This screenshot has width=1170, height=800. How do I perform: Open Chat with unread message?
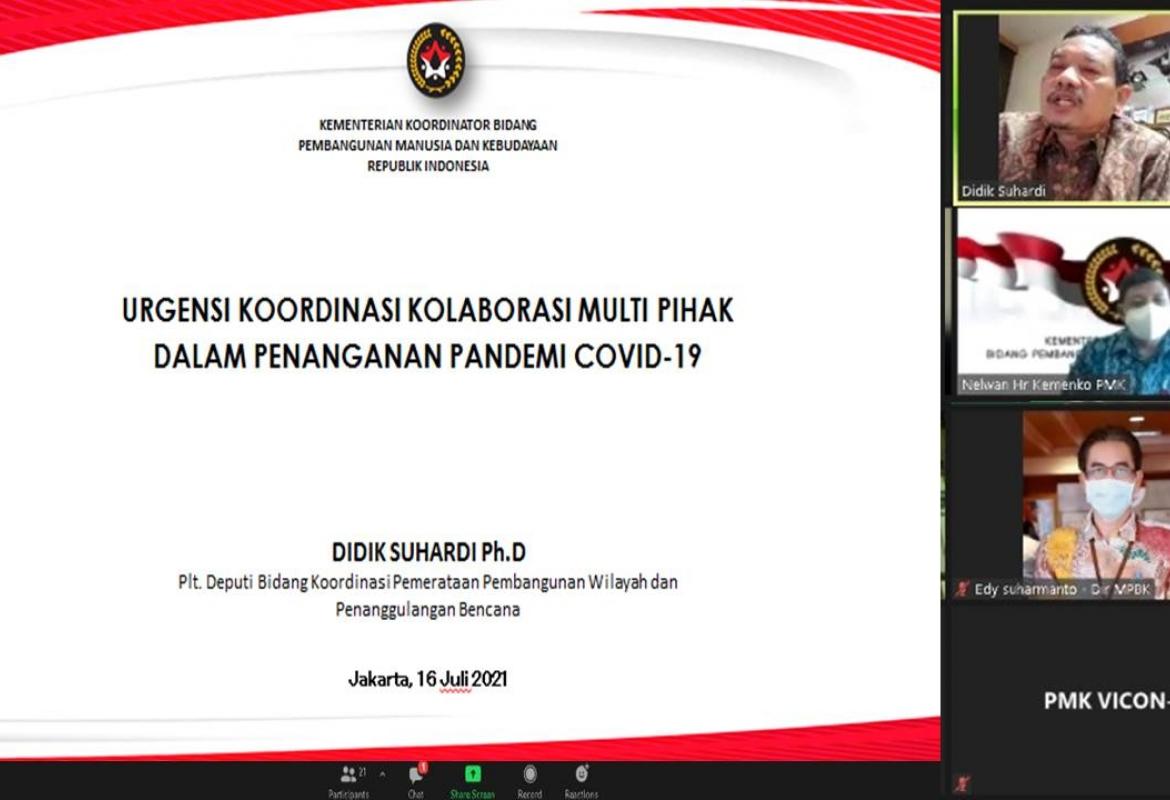(415, 778)
